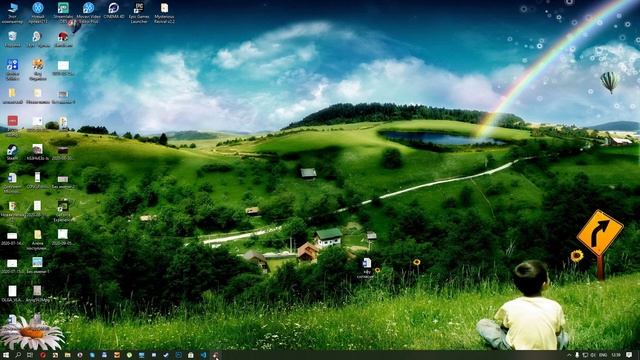Click the microphone icon in system tray
The image size is (640, 360).
(577, 356)
